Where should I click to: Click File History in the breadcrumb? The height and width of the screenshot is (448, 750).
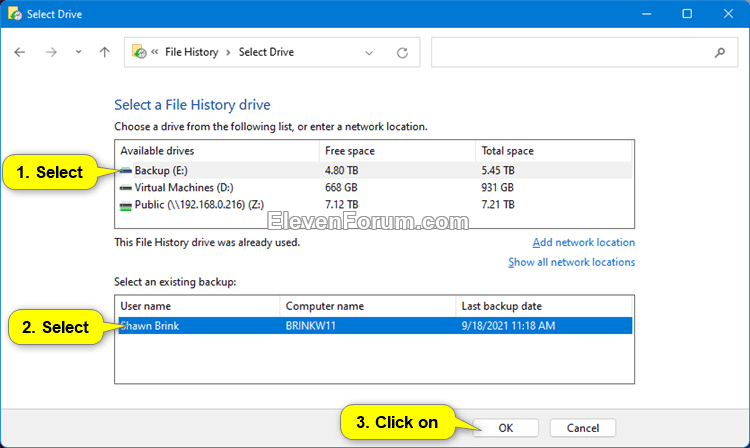coord(191,52)
